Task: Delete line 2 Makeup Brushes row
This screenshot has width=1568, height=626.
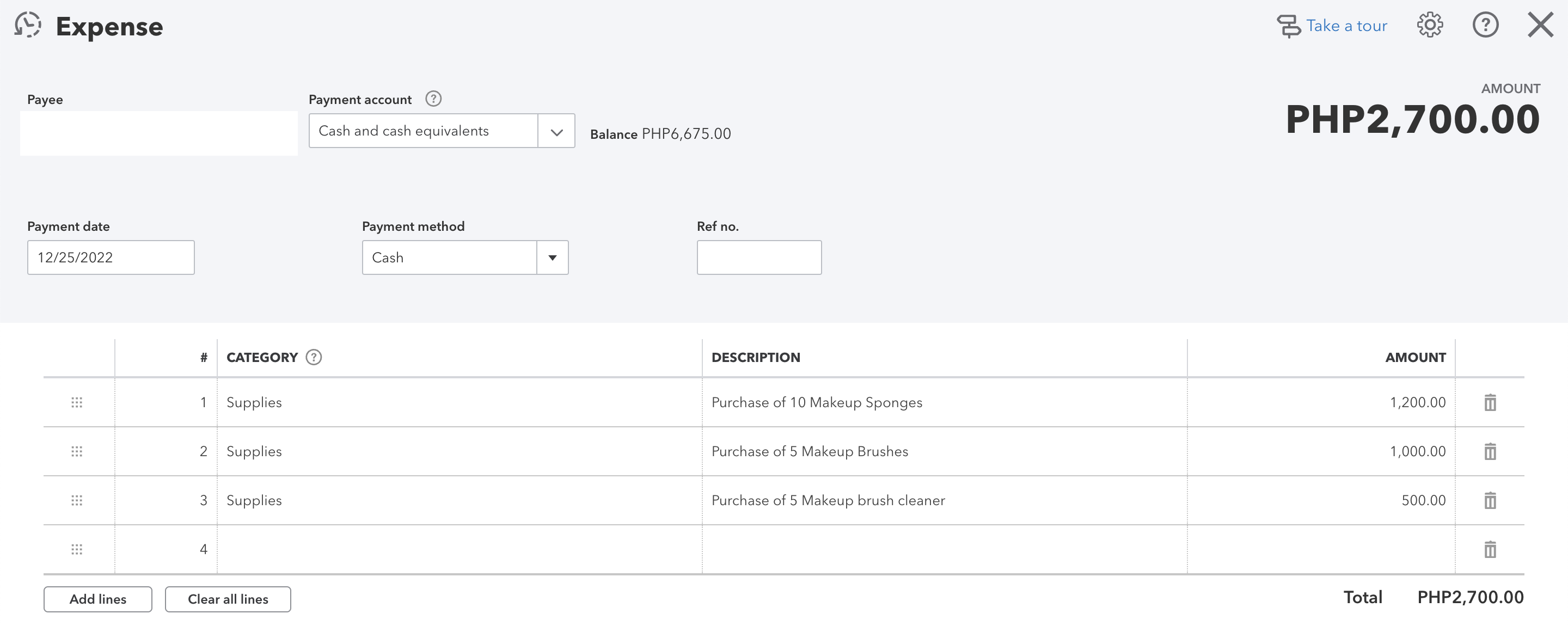Action: [x=1490, y=451]
